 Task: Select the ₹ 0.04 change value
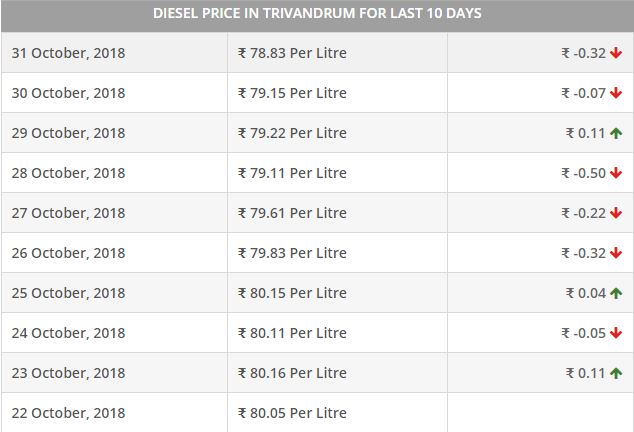tap(585, 293)
